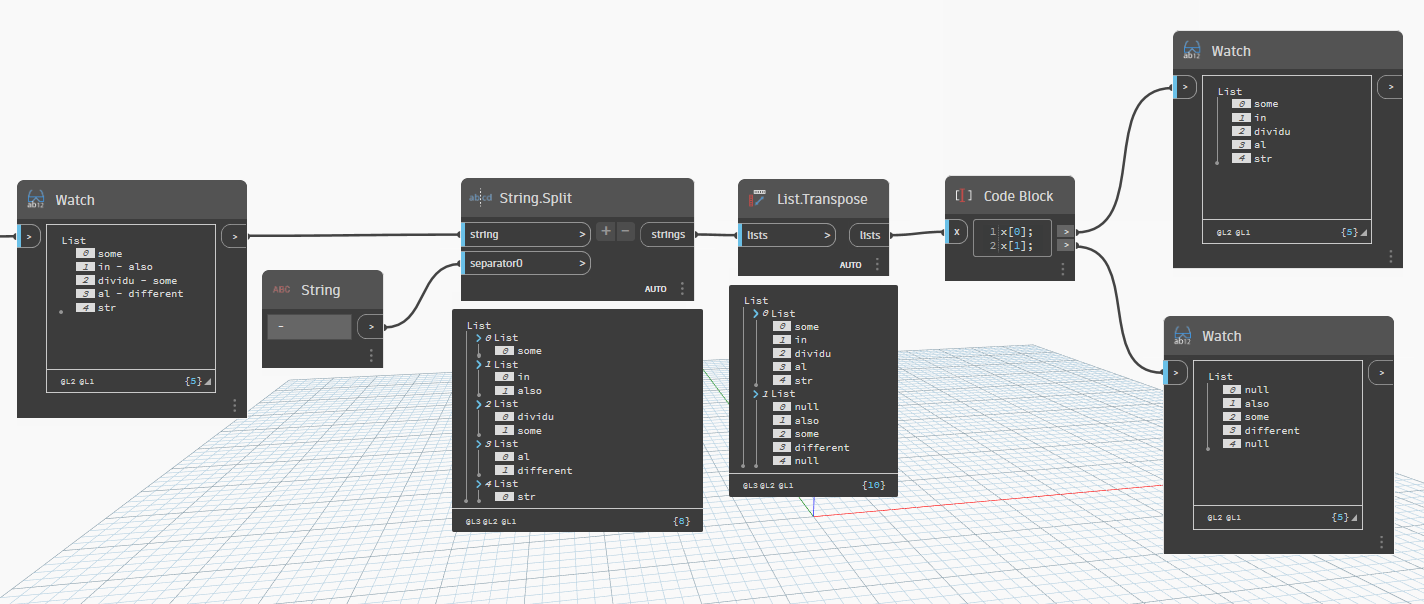Click the first Code Block output port x[0]
1424x604 pixels.
(x=1066, y=231)
